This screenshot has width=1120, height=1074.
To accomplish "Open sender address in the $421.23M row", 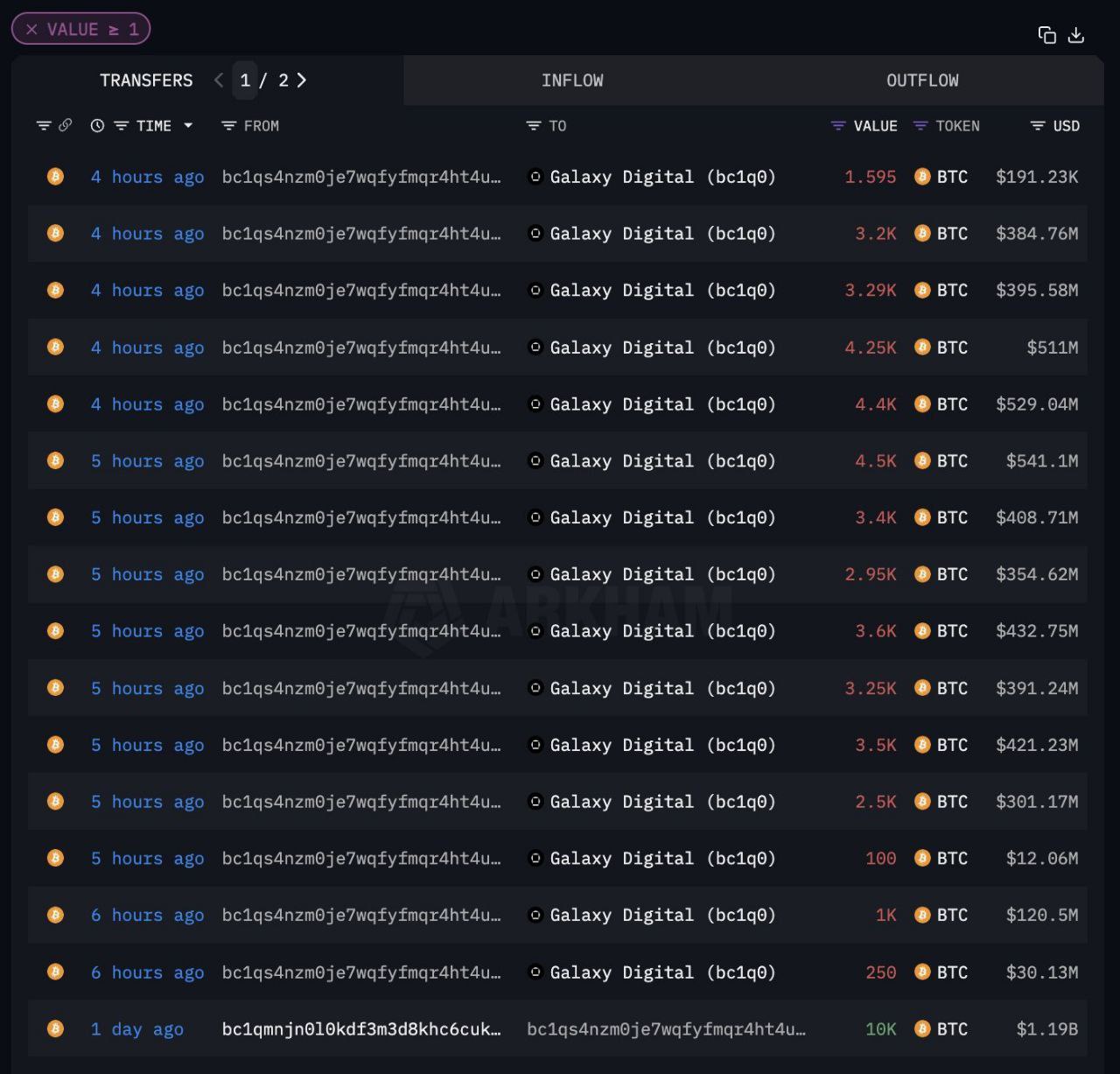I will tap(361, 746).
